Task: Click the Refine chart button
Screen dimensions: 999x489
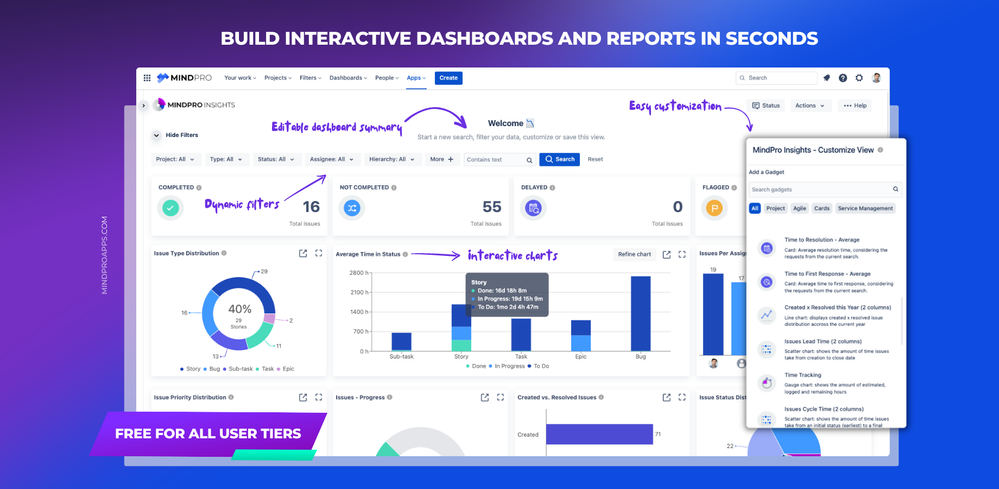Action: point(635,254)
